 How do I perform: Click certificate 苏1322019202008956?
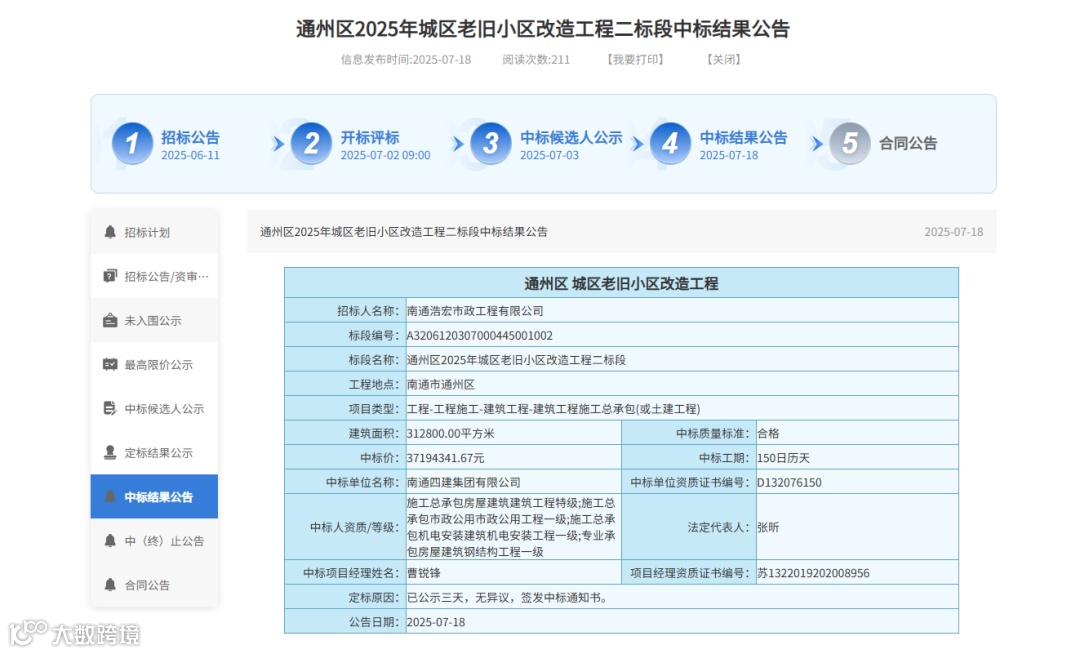(813, 573)
